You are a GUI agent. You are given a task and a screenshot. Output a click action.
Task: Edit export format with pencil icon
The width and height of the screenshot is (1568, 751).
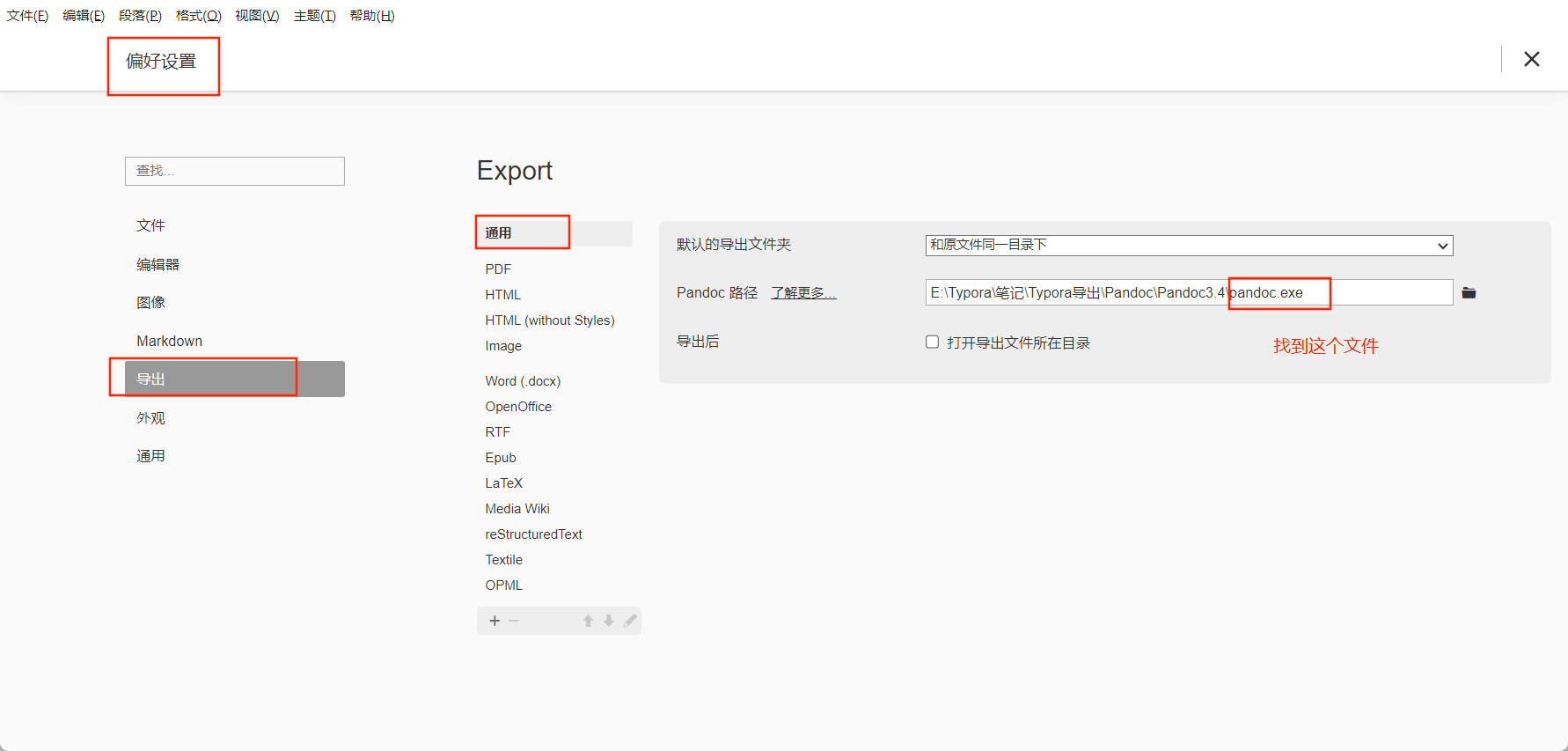coord(630,621)
